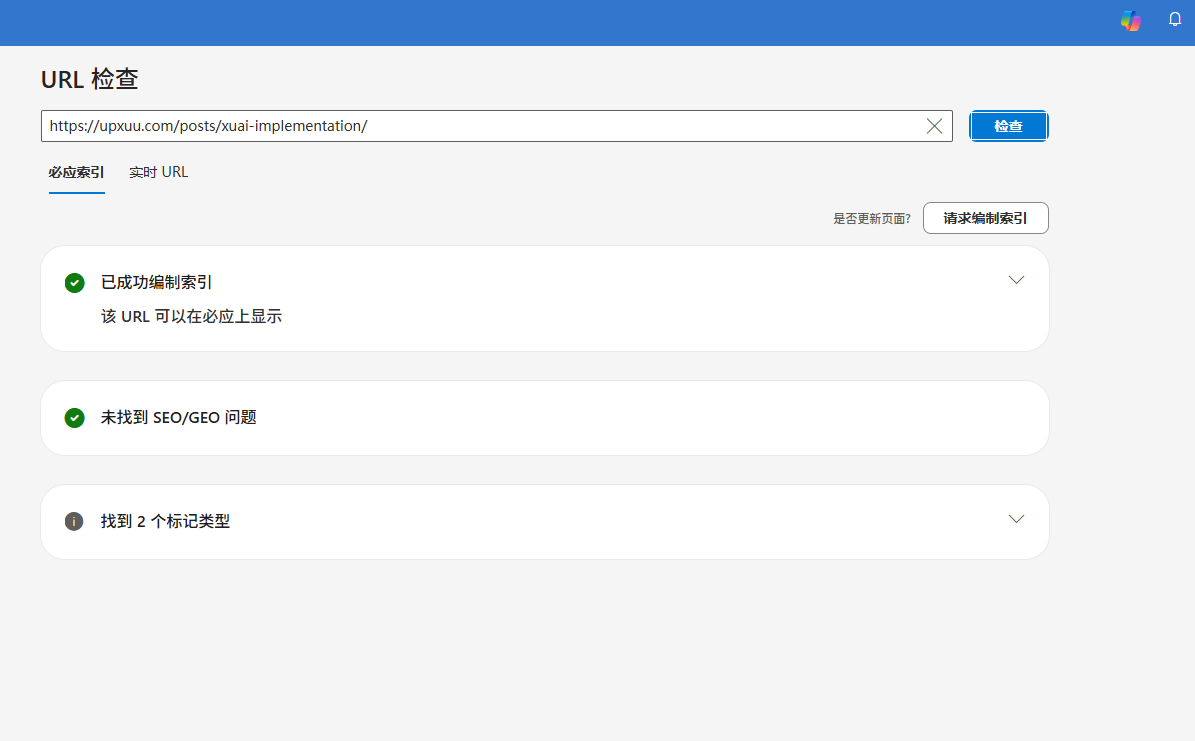Image resolution: width=1195 pixels, height=741 pixels.
Task: Click the blue 检查 button
Action: 1008,127
